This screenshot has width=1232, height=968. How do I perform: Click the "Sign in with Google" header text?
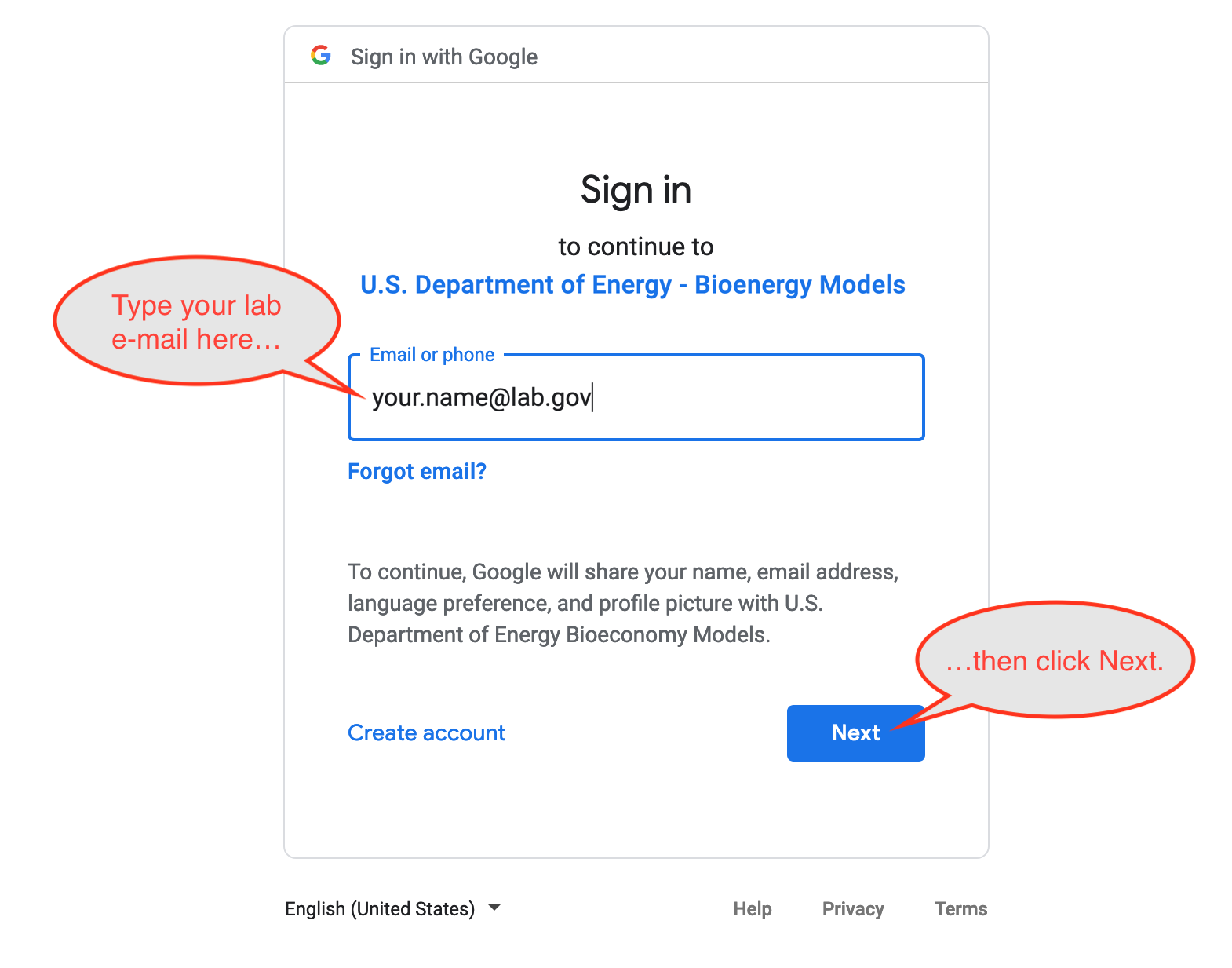443,57
